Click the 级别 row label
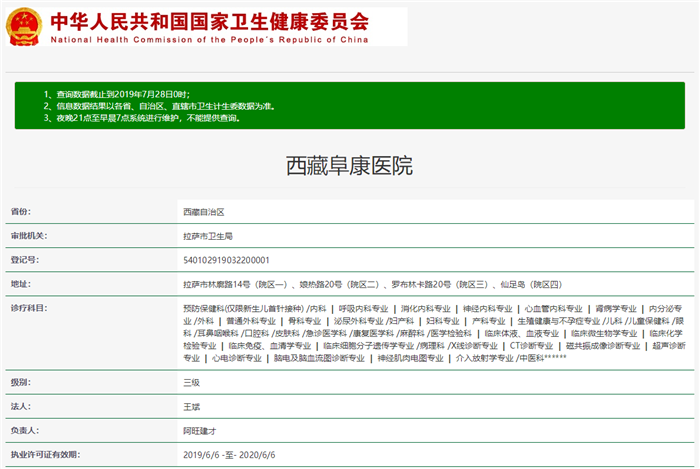Viewport: 700px width, 469px height. click(x=21, y=384)
